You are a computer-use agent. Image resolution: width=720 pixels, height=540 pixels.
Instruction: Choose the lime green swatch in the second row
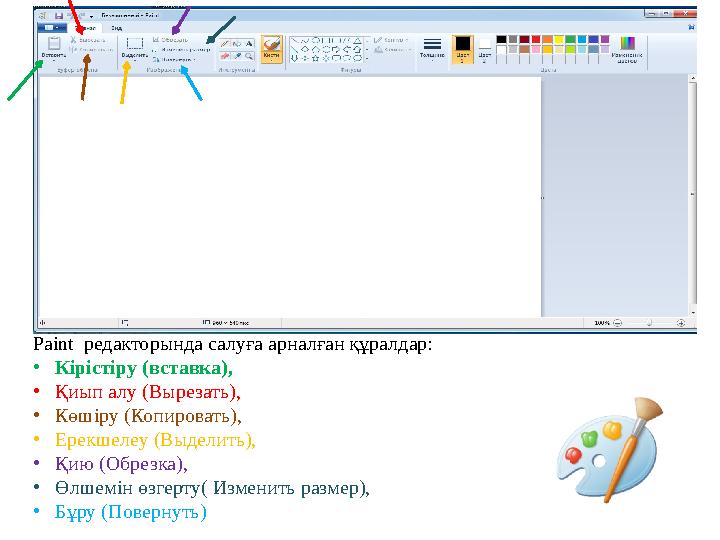pos(570,49)
